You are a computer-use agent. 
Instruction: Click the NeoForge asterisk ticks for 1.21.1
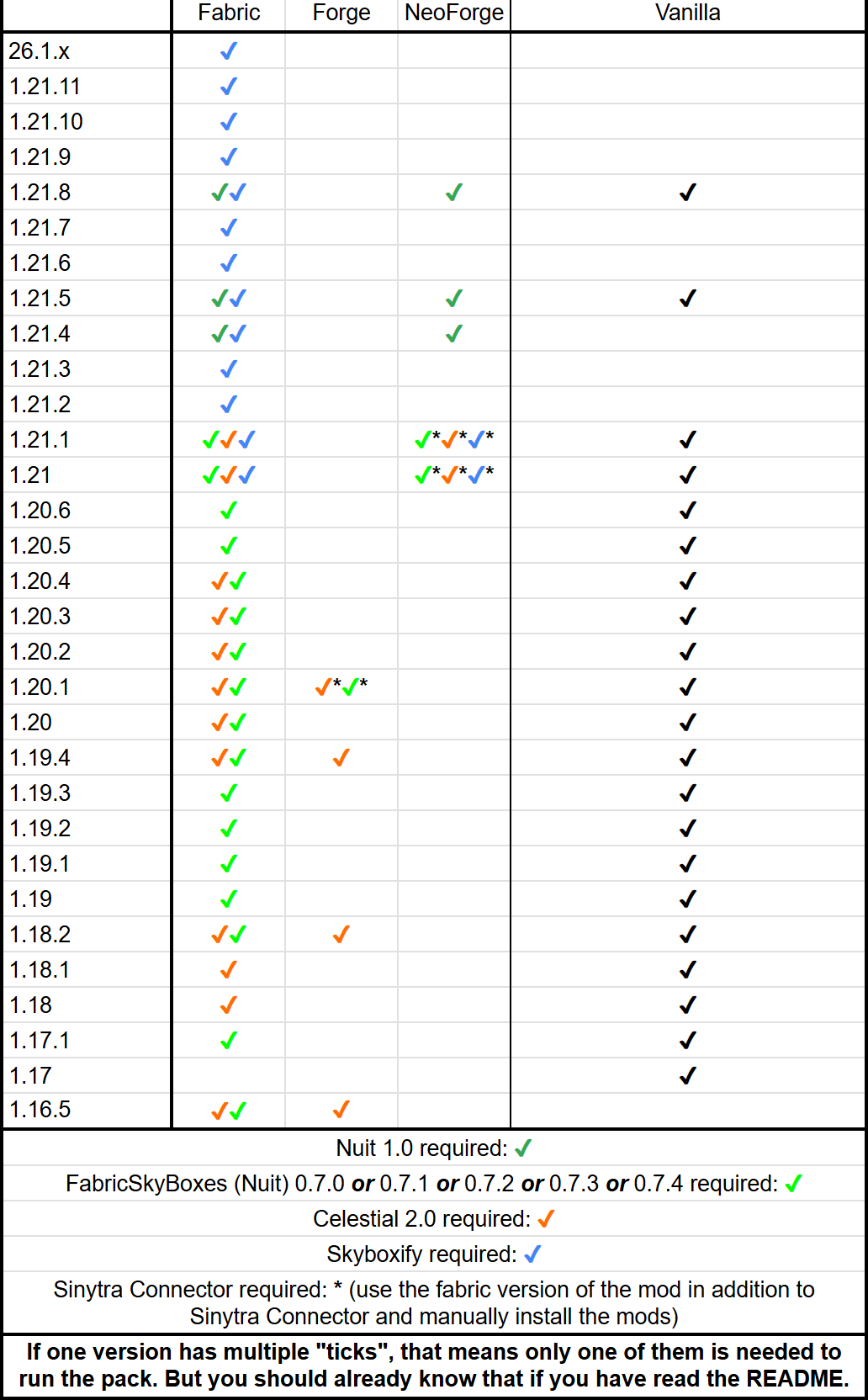click(454, 439)
